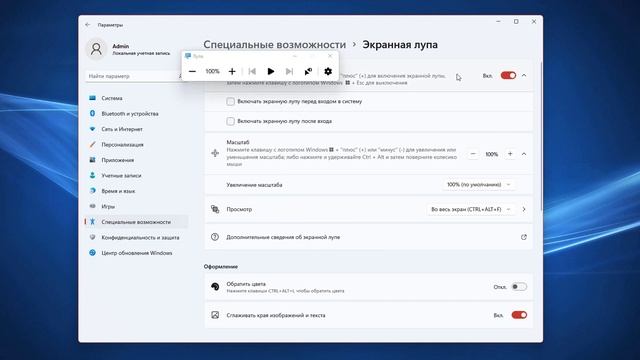Collapse the Масштаб section chevron
Screen dimensions: 640x360
tap(524, 154)
